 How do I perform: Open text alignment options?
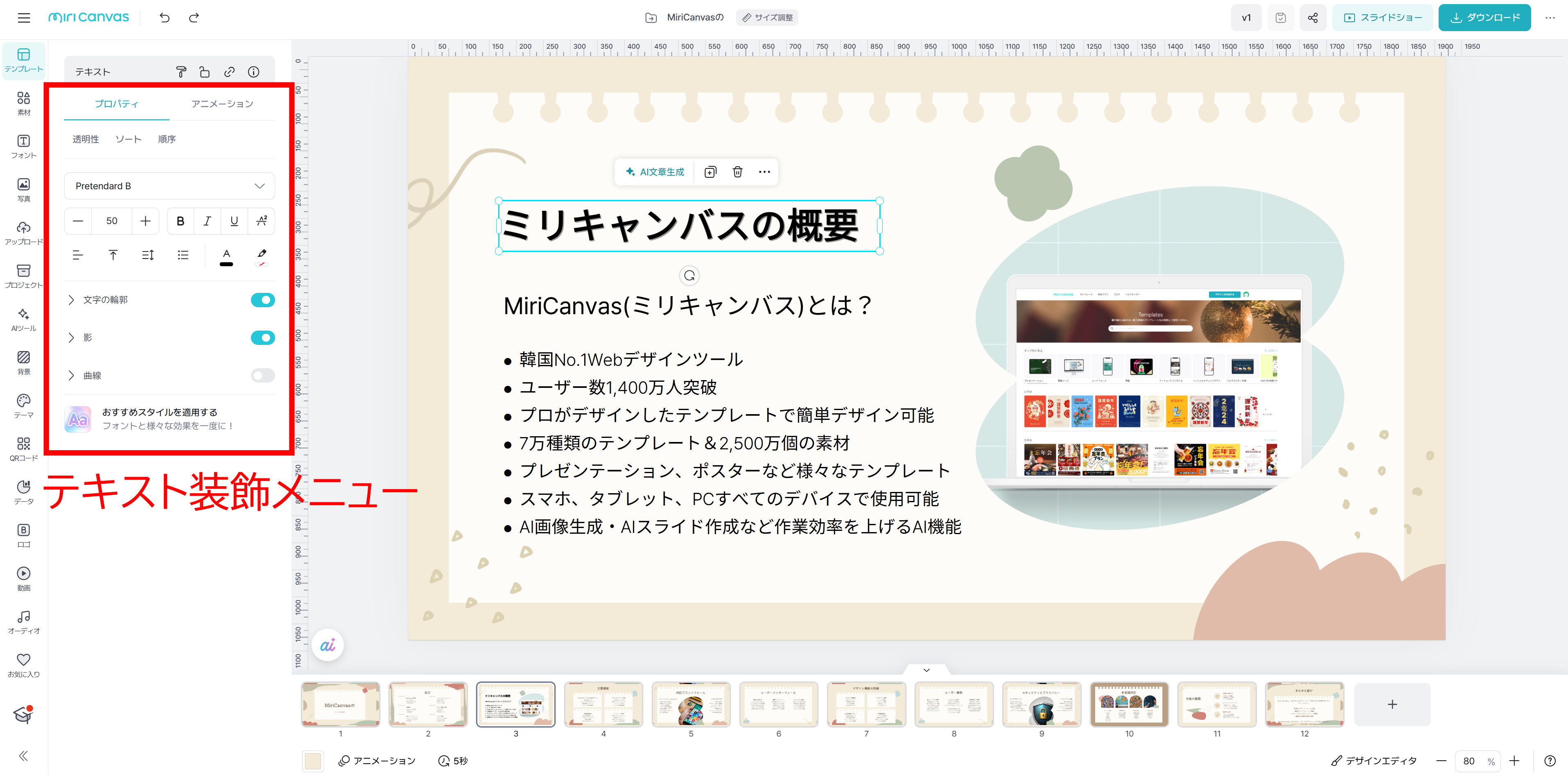(77, 255)
